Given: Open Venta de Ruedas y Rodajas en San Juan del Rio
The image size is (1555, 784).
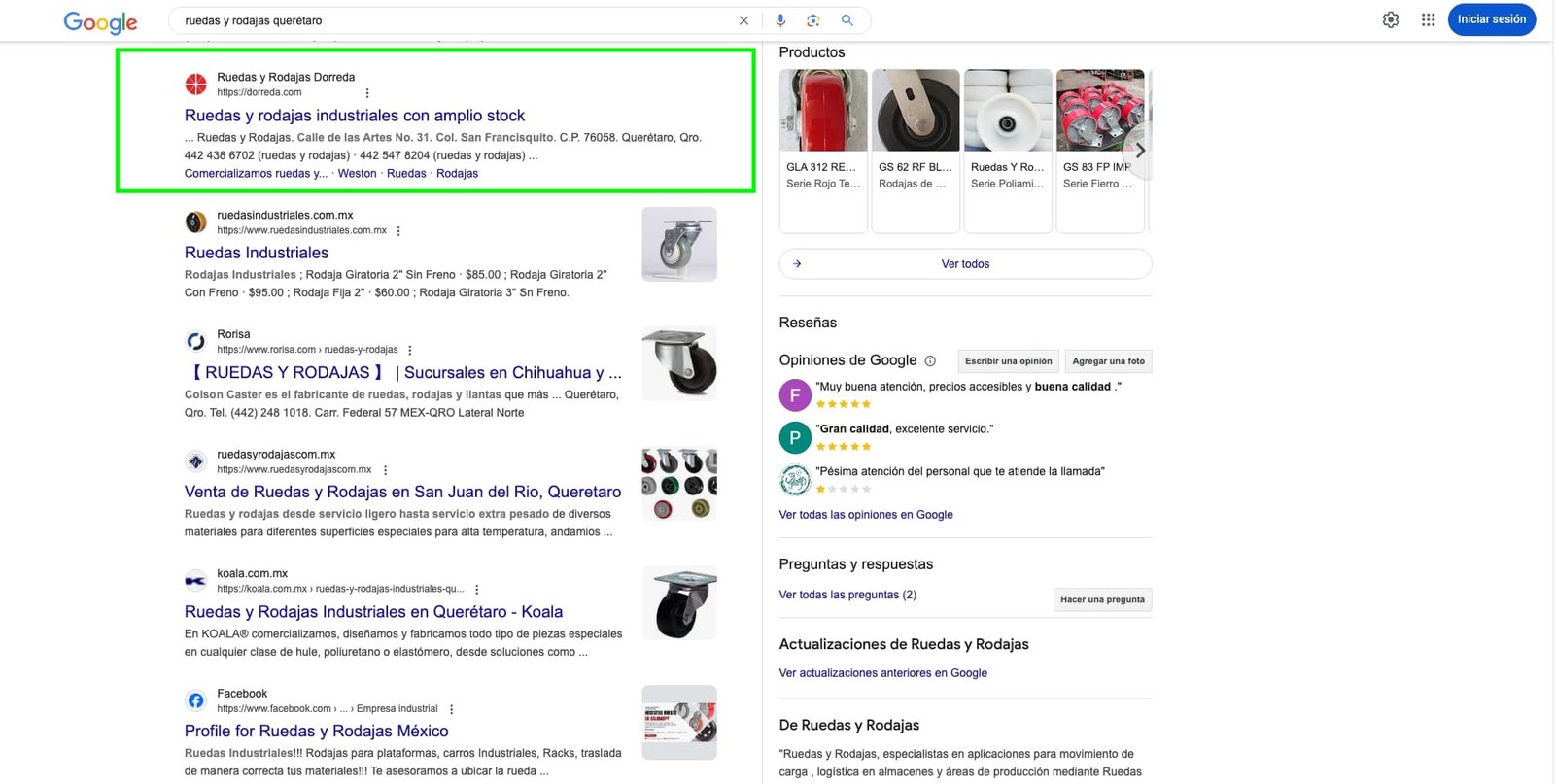Looking at the screenshot, I should tap(402, 493).
